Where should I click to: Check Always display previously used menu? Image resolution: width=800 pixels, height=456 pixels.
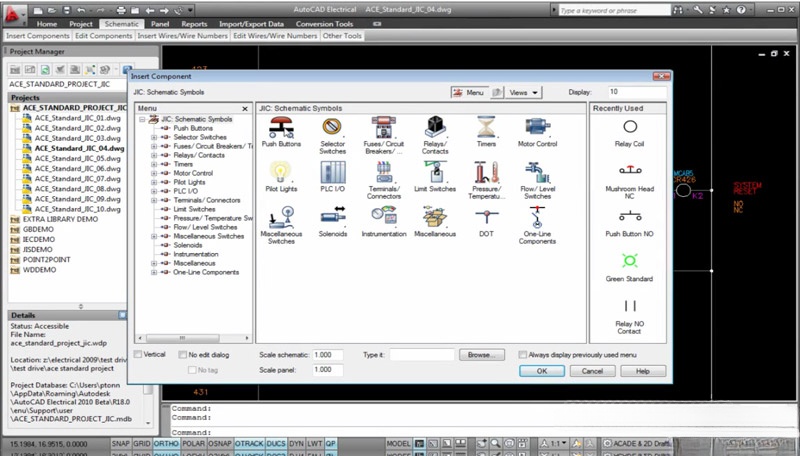[522, 354]
